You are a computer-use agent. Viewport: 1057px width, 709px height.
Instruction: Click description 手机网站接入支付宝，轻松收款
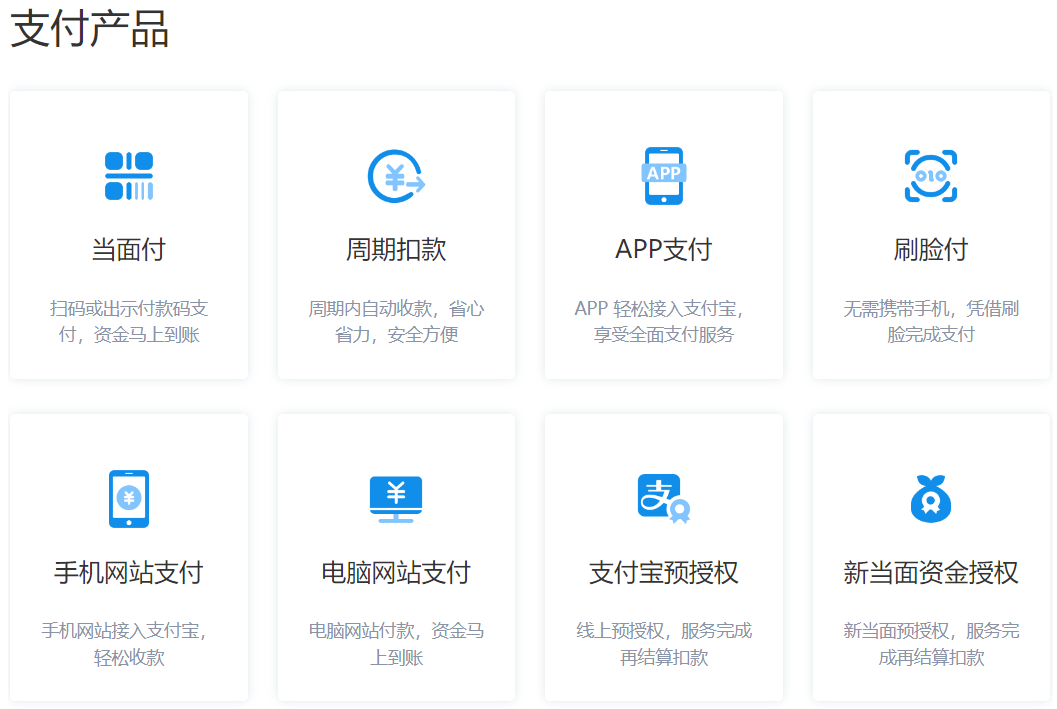124,644
